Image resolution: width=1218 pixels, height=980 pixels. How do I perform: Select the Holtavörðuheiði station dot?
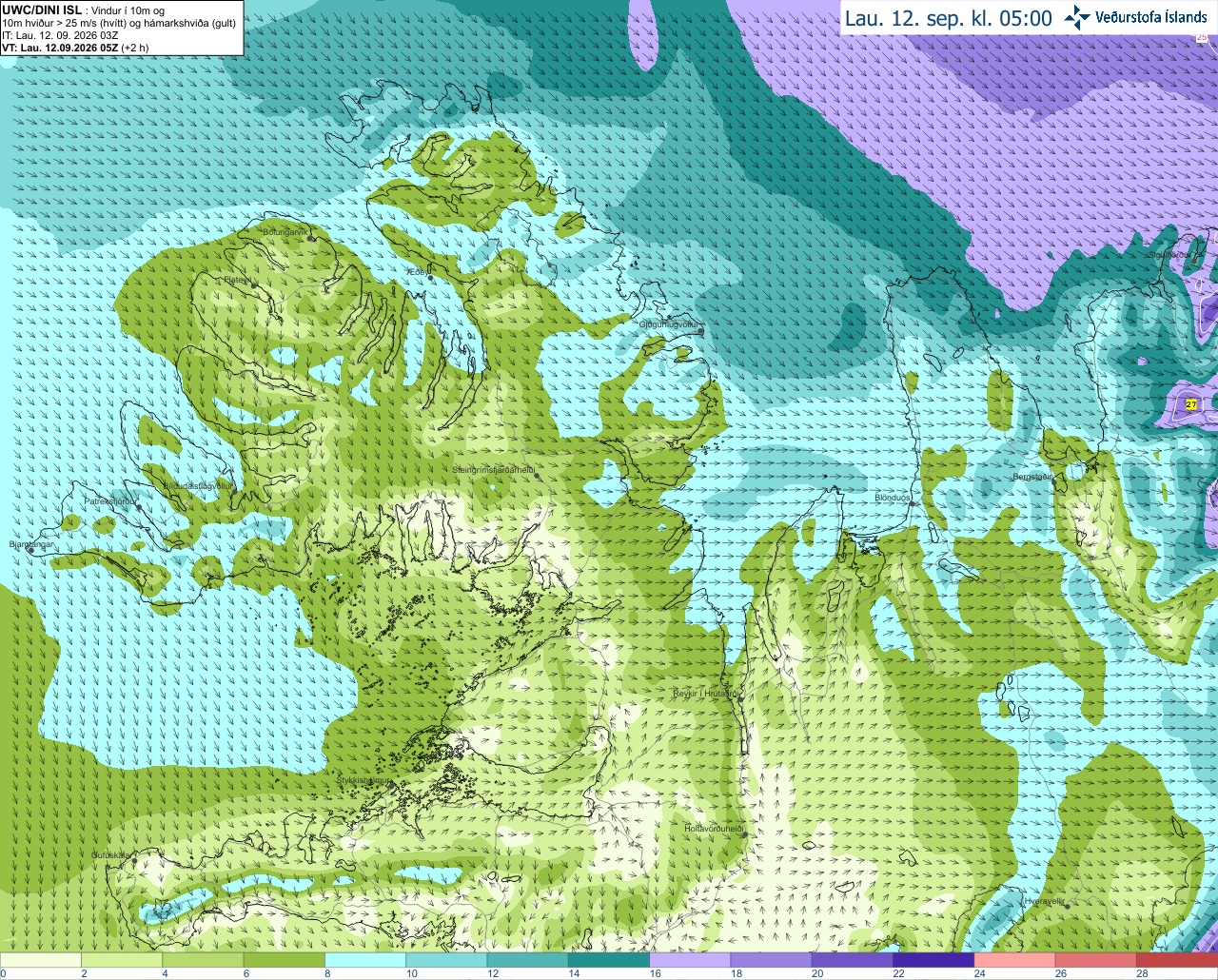746,835
